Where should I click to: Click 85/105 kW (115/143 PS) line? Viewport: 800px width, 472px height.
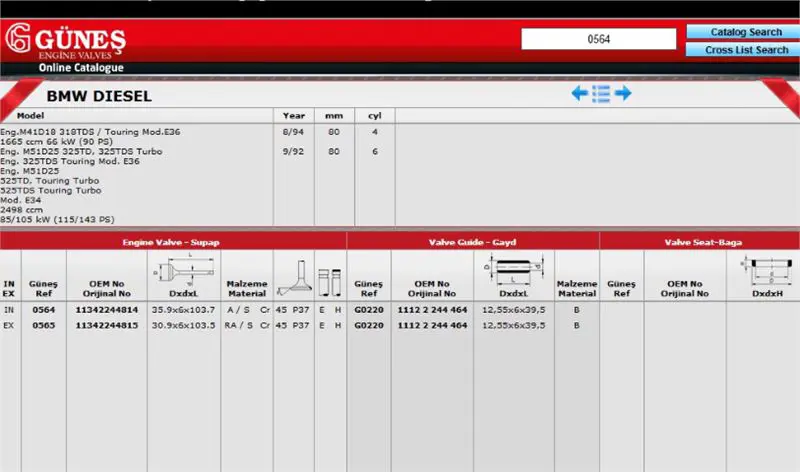57,219
